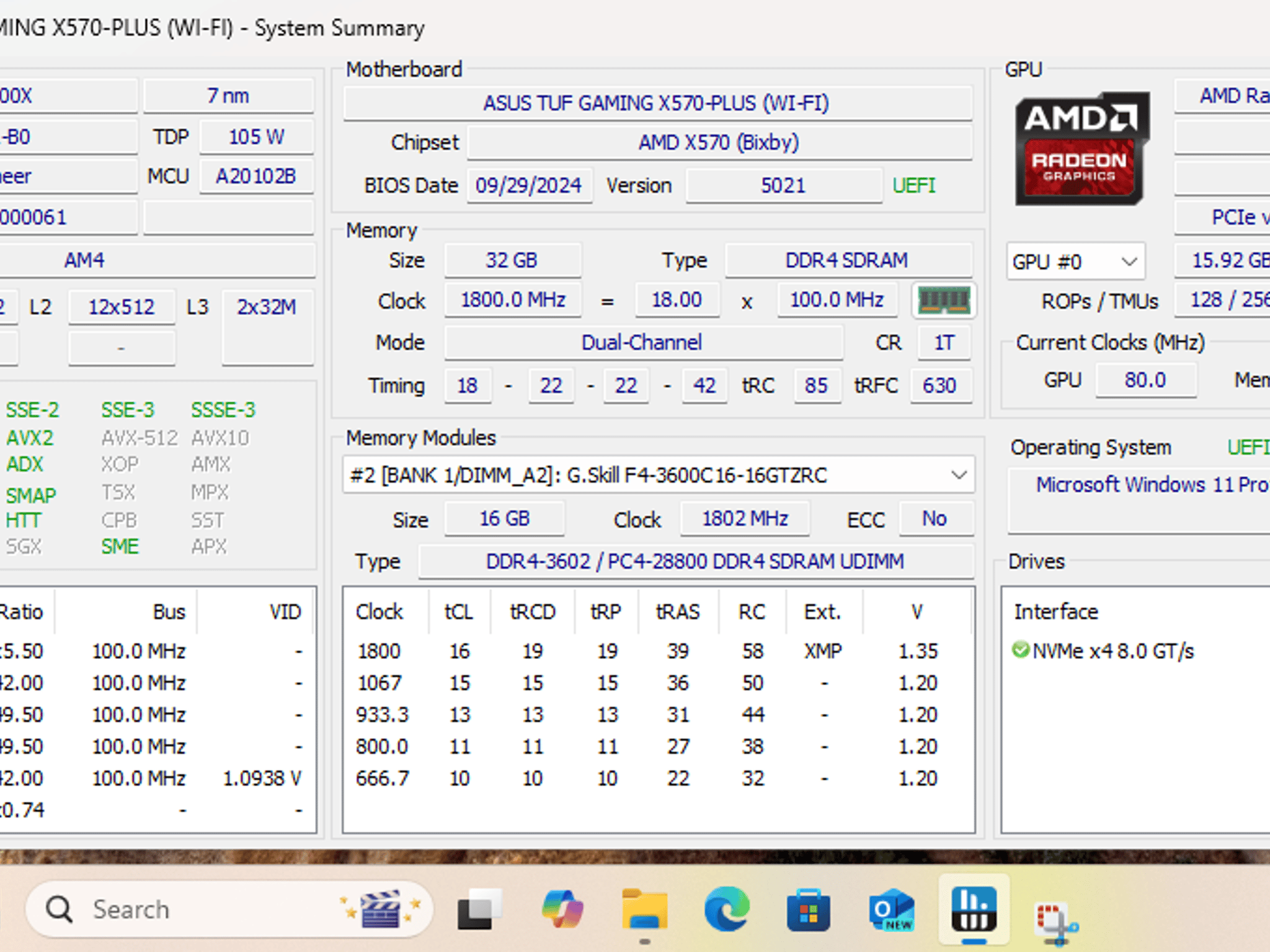Image resolution: width=1270 pixels, height=952 pixels.
Task: Click the tRFC value 630
Action: click(940, 386)
